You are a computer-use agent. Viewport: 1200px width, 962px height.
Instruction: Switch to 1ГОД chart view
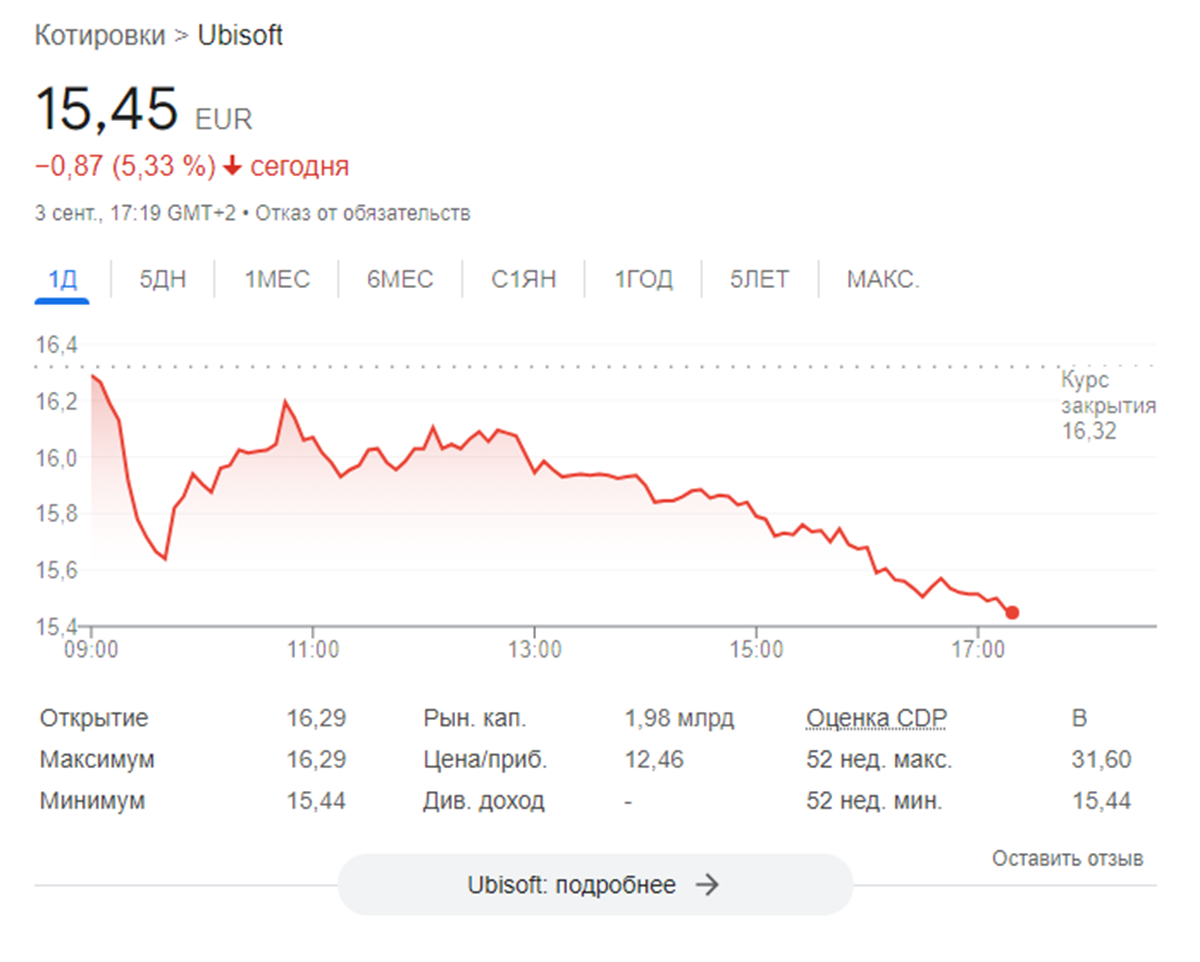[643, 280]
